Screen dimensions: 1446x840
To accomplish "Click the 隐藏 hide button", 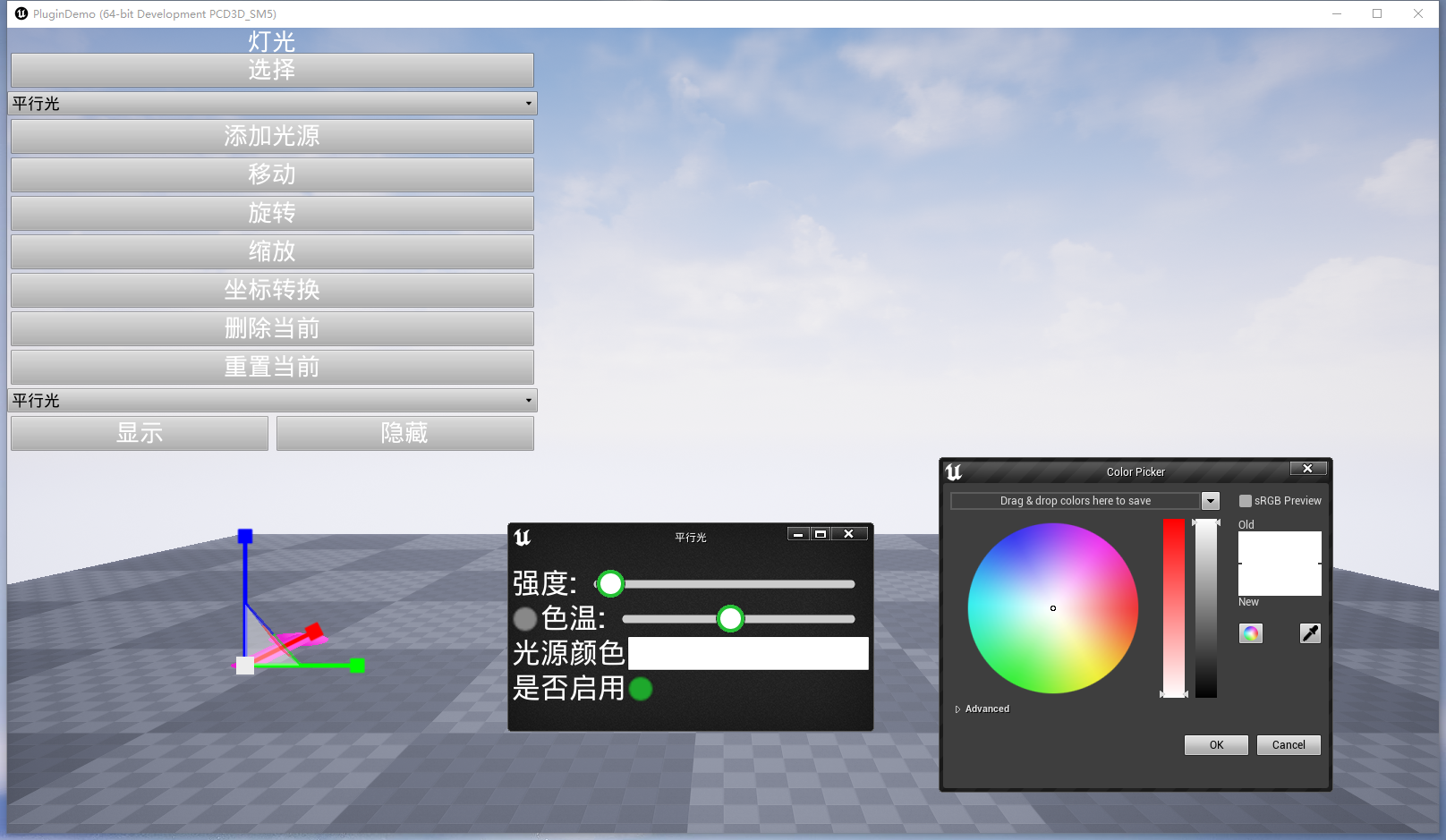I will 404,433.
